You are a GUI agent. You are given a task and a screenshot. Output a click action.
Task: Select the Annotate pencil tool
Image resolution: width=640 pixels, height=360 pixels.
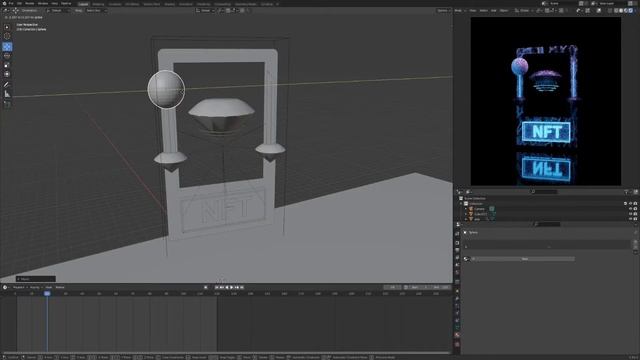click(7, 84)
